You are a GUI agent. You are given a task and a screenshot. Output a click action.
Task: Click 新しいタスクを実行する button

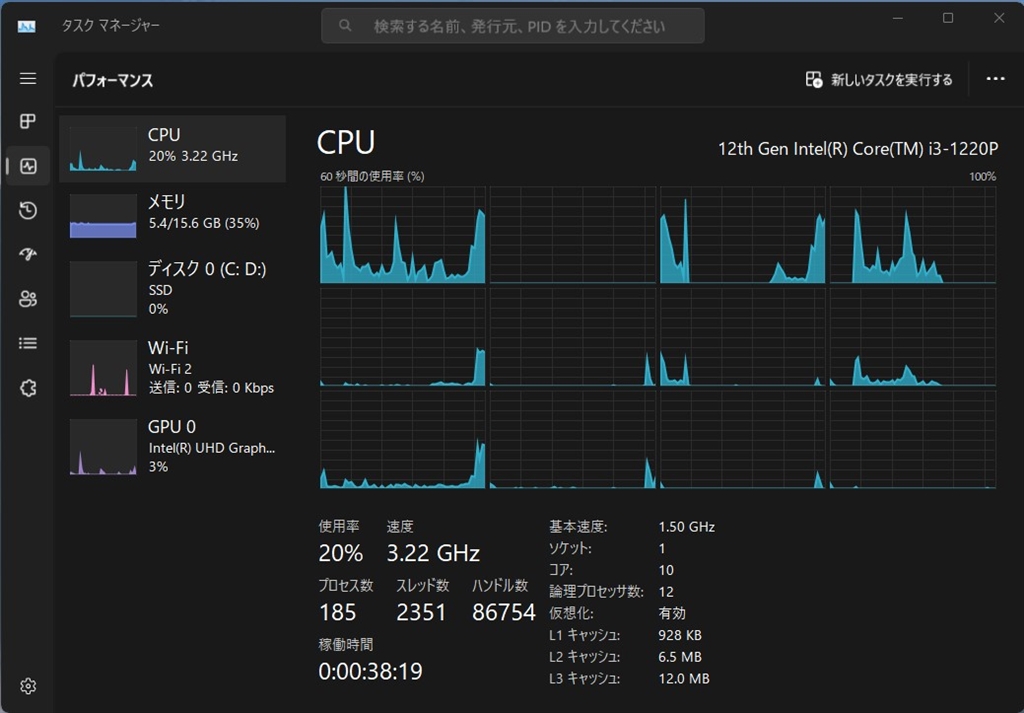click(879, 80)
